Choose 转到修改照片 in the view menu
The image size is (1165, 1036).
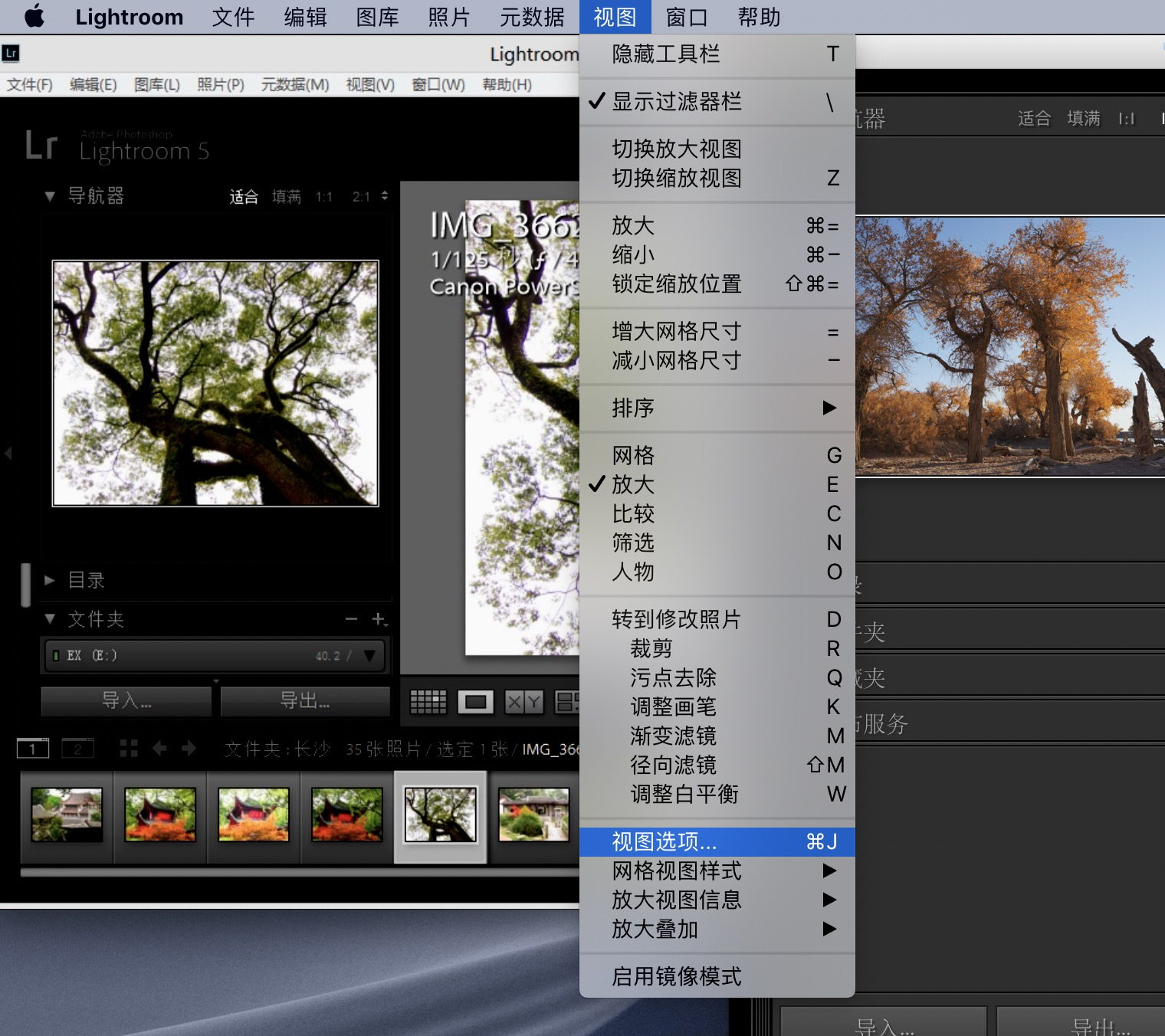(717, 619)
